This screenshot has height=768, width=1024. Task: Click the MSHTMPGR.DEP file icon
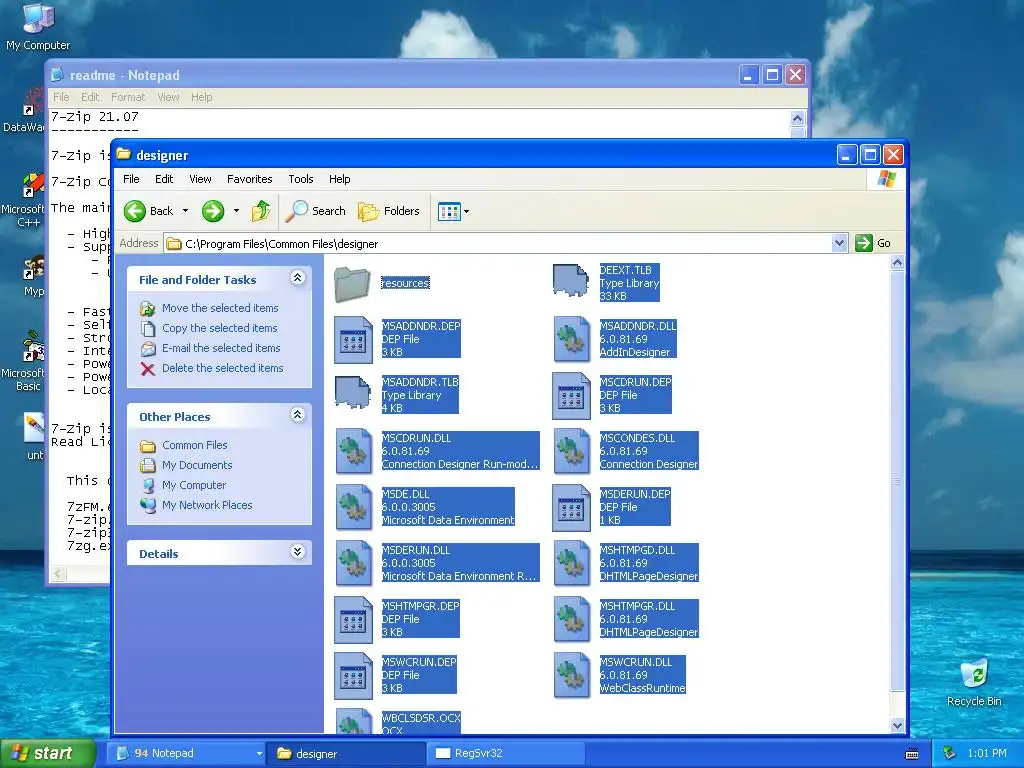click(x=353, y=620)
